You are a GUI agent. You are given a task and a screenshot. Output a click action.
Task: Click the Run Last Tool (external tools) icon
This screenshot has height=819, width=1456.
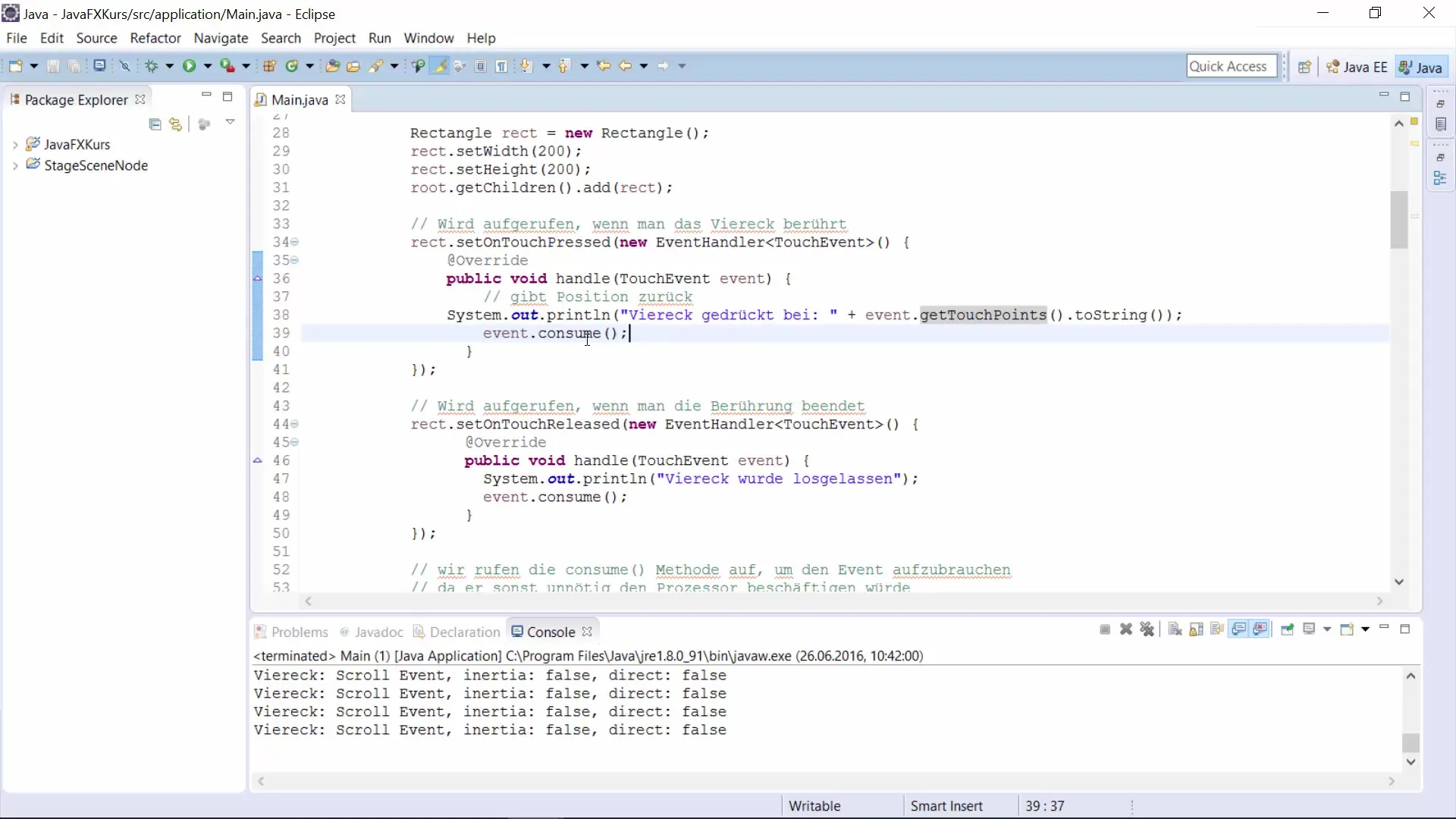pos(227,66)
